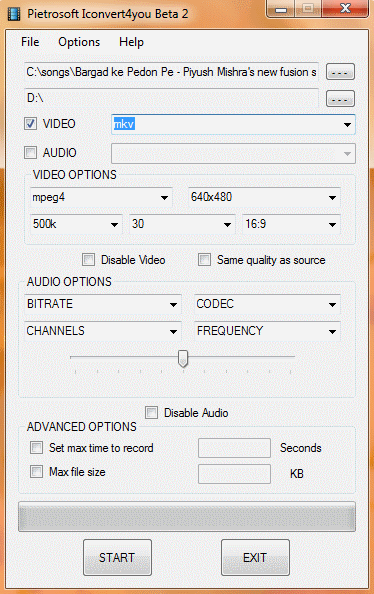Minimize the Iconvert4you window
Viewport: 374px width, 594px height.
coord(281,8)
